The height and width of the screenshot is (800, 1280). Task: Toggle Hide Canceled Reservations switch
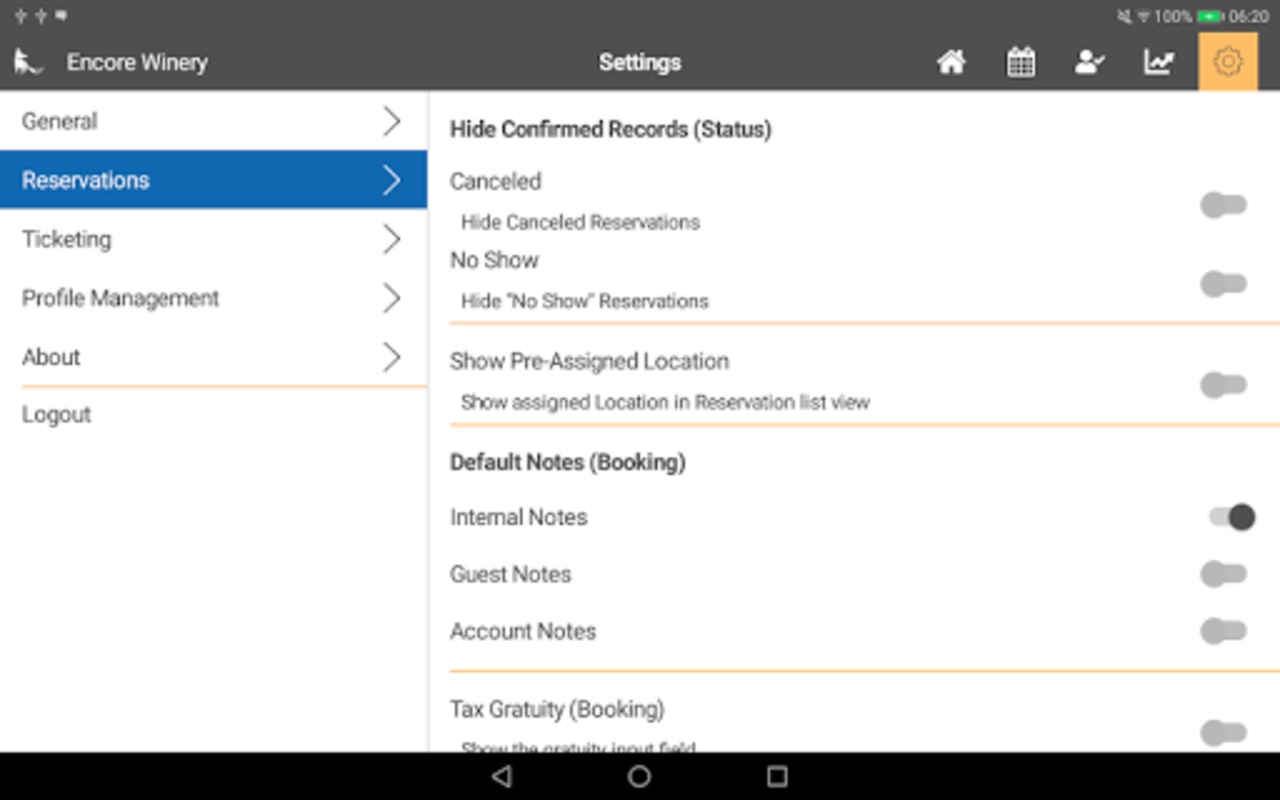point(1224,206)
